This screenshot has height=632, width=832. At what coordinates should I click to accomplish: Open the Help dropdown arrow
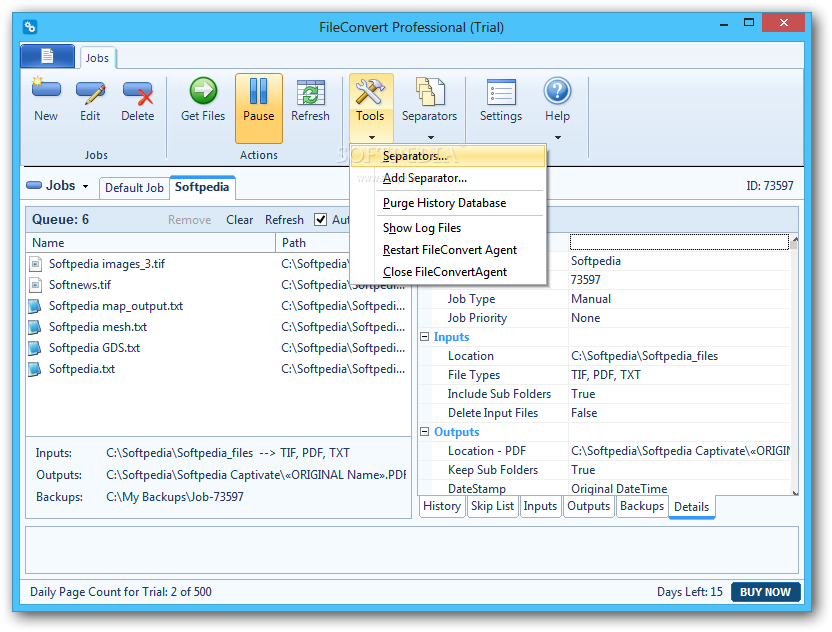click(558, 137)
